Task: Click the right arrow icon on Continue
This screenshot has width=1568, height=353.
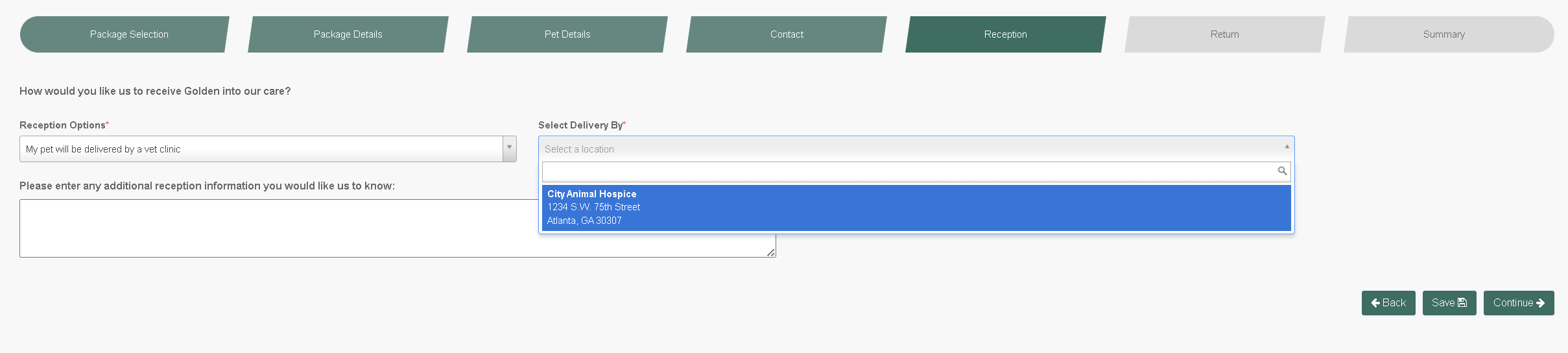Action: (x=1541, y=303)
